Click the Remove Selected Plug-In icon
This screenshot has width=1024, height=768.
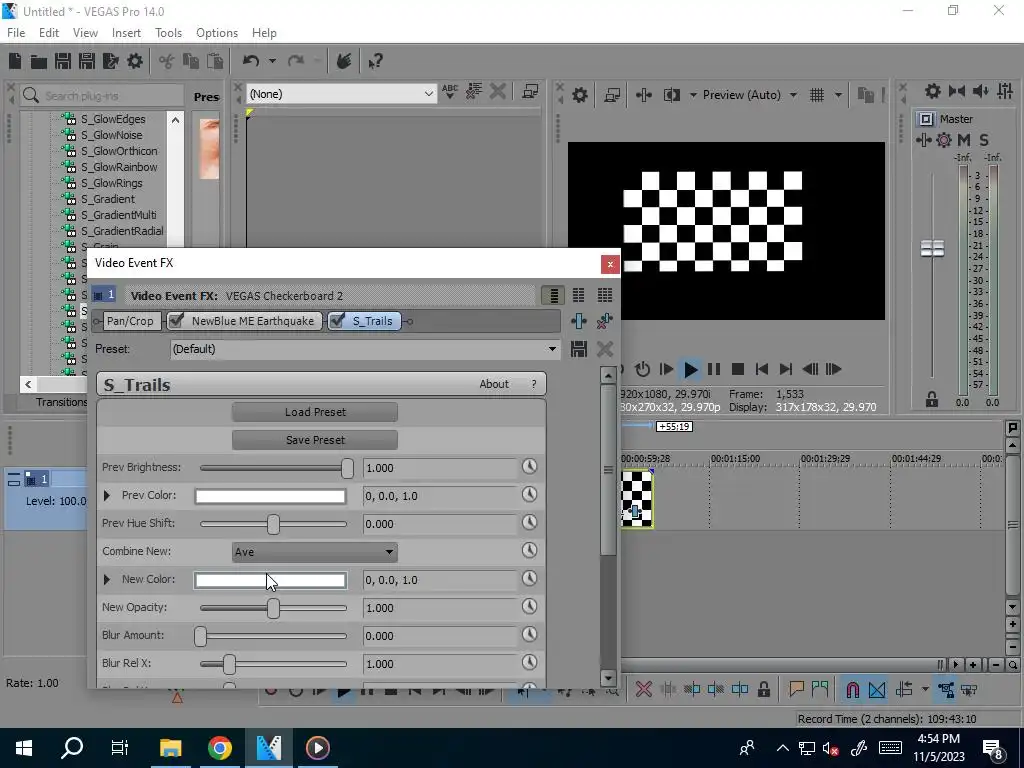point(605,321)
